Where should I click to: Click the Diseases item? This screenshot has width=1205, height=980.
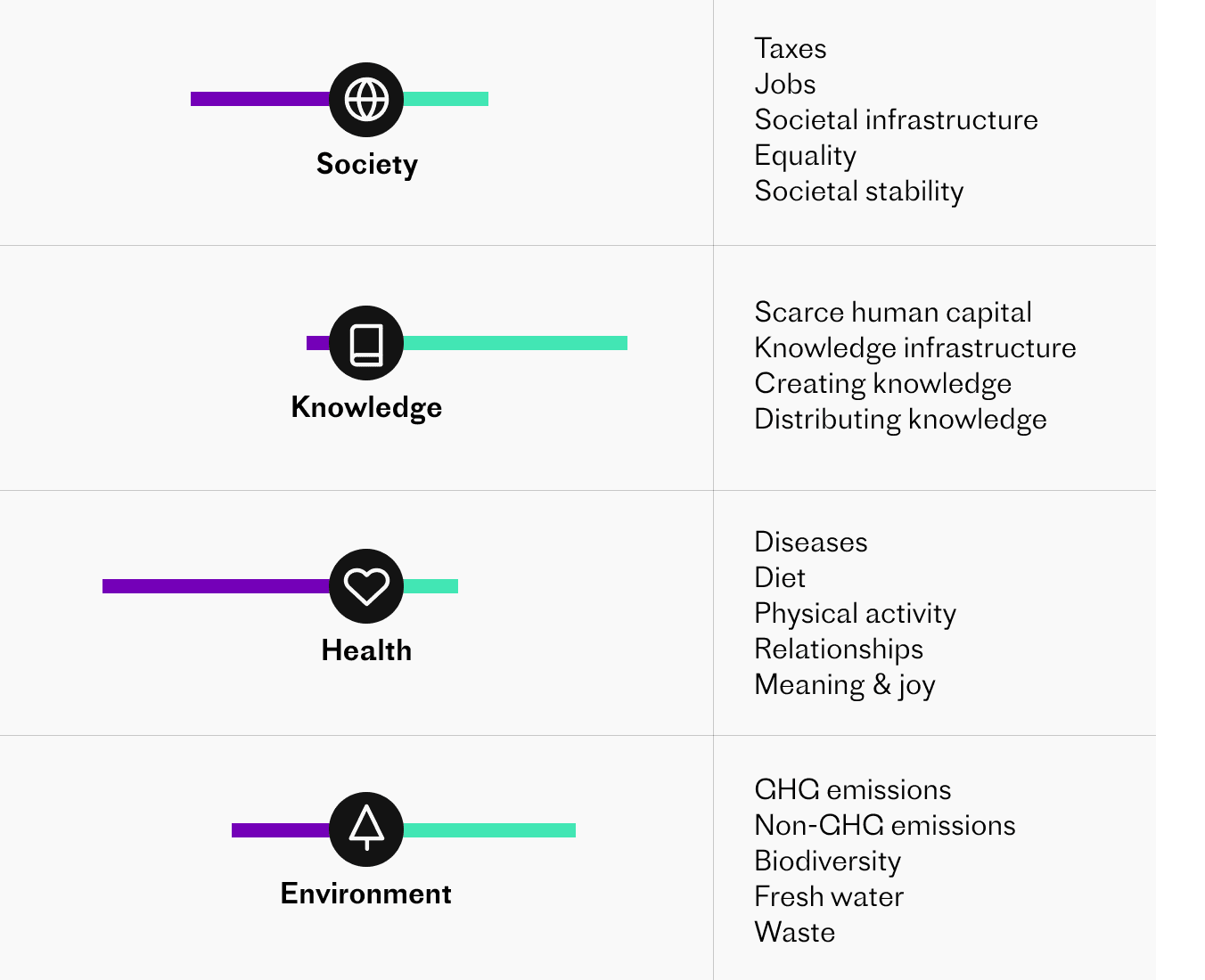point(811,542)
